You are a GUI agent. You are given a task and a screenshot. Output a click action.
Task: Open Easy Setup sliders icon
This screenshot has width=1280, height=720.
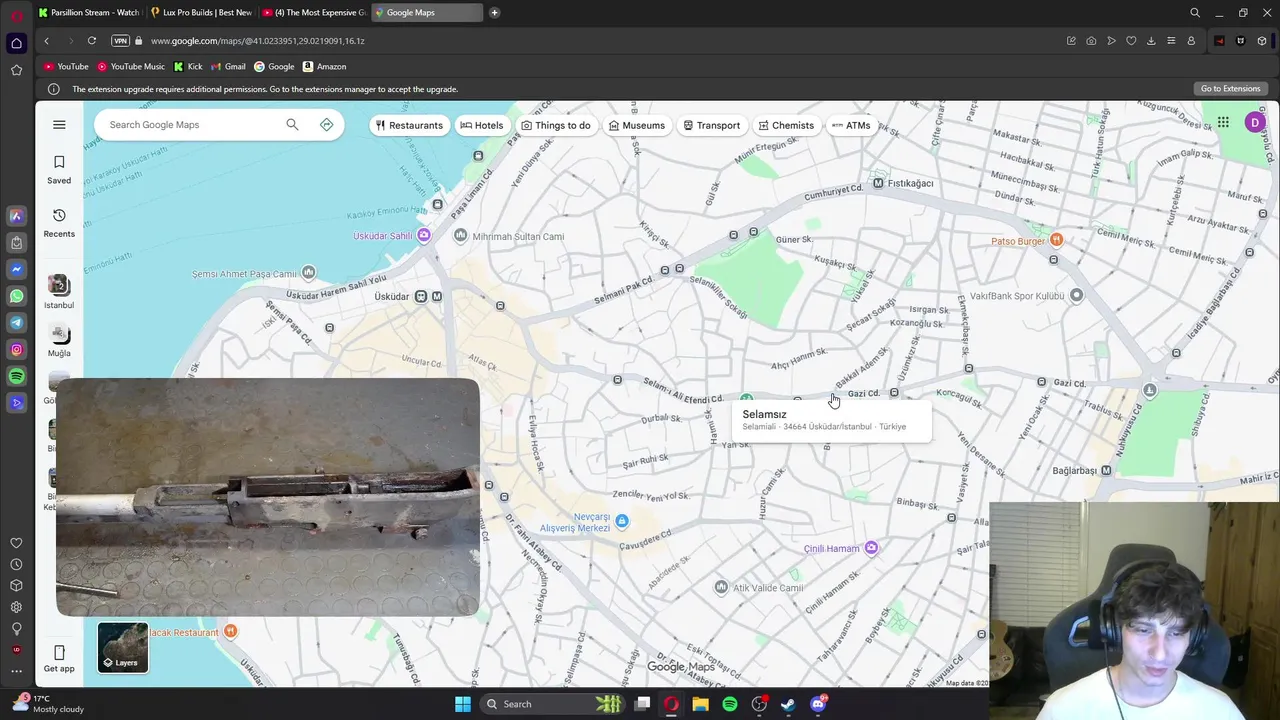1171,41
